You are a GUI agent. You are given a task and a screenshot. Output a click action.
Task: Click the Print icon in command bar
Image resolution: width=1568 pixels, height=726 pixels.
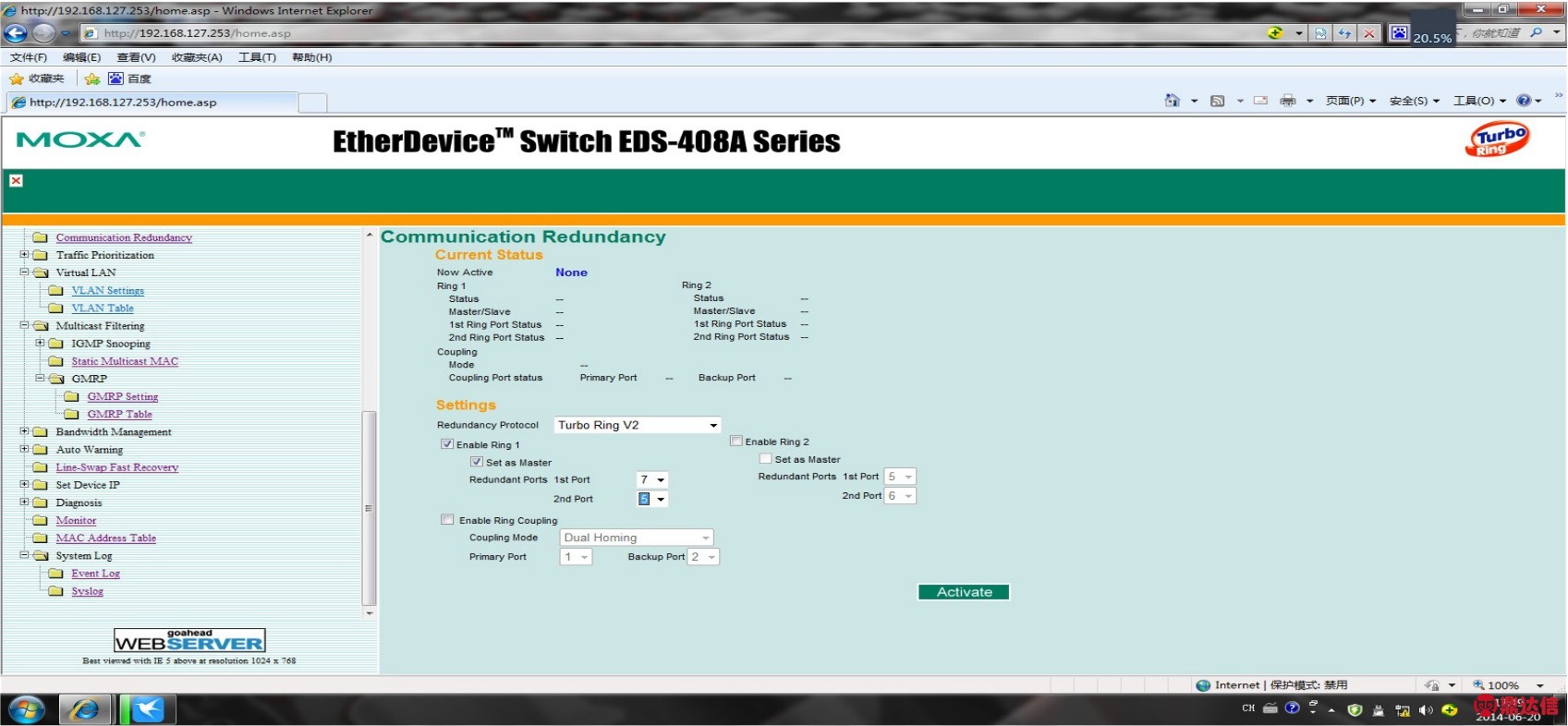pyautogui.click(x=1287, y=101)
